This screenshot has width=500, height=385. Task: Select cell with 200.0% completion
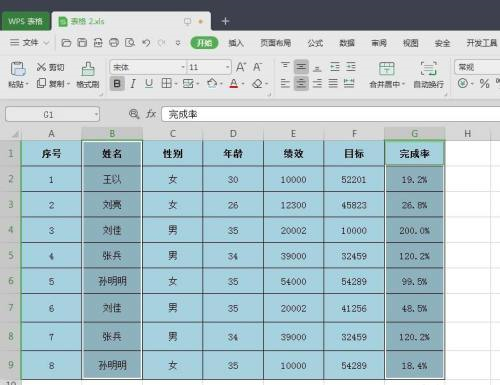[414, 230]
